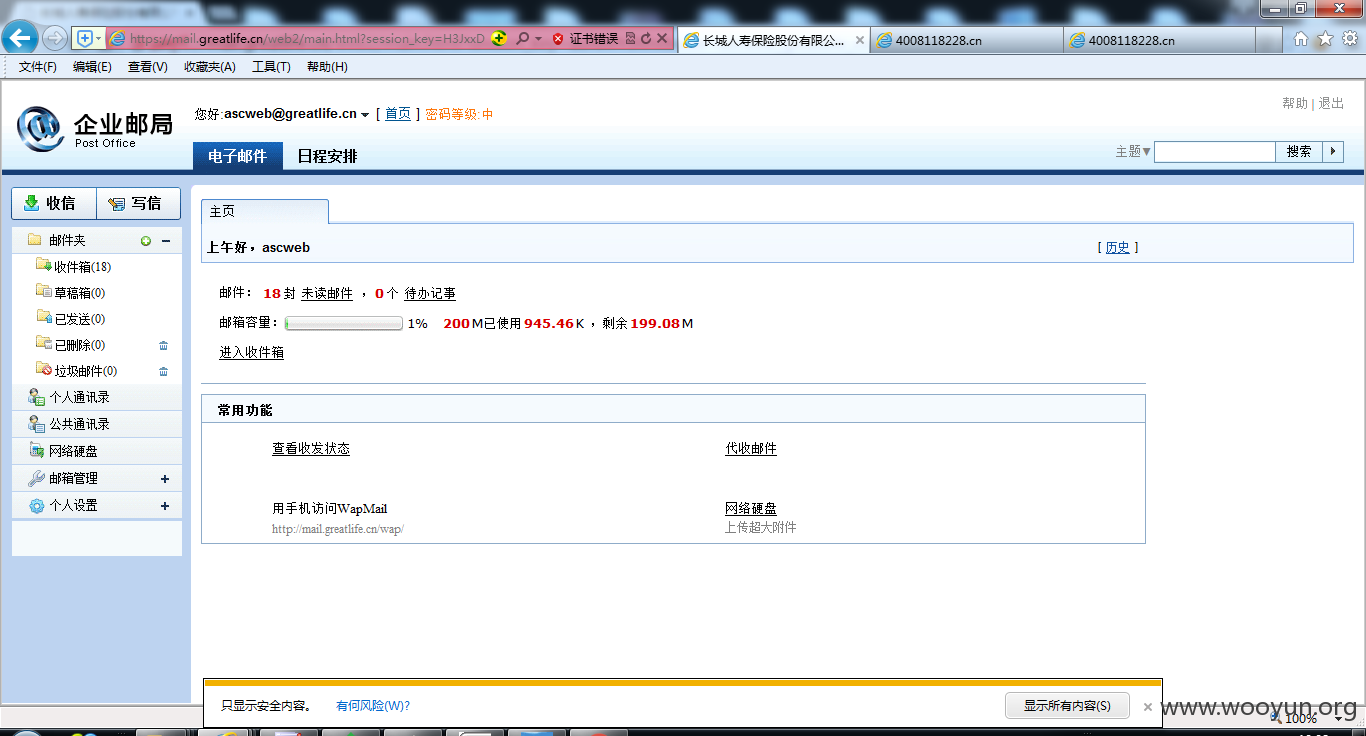Image resolution: width=1366 pixels, height=736 pixels.
Task: Click the trash icon beside 已删除
Action: click(x=163, y=346)
